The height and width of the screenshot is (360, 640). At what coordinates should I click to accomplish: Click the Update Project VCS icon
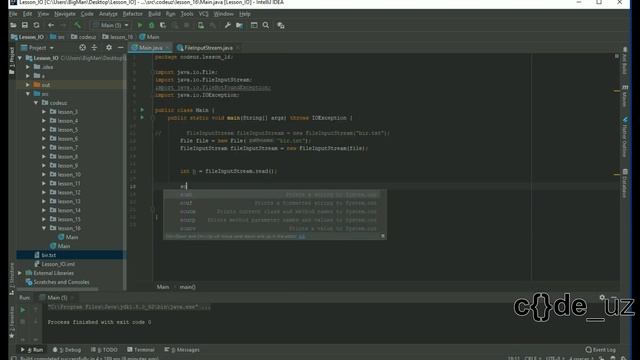point(201,25)
